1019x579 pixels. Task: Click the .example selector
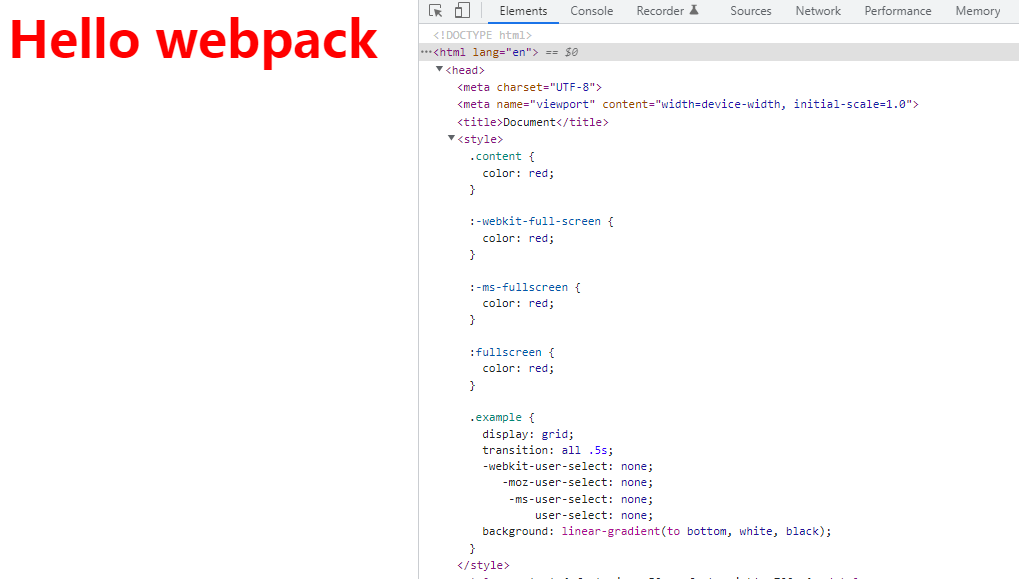point(495,417)
